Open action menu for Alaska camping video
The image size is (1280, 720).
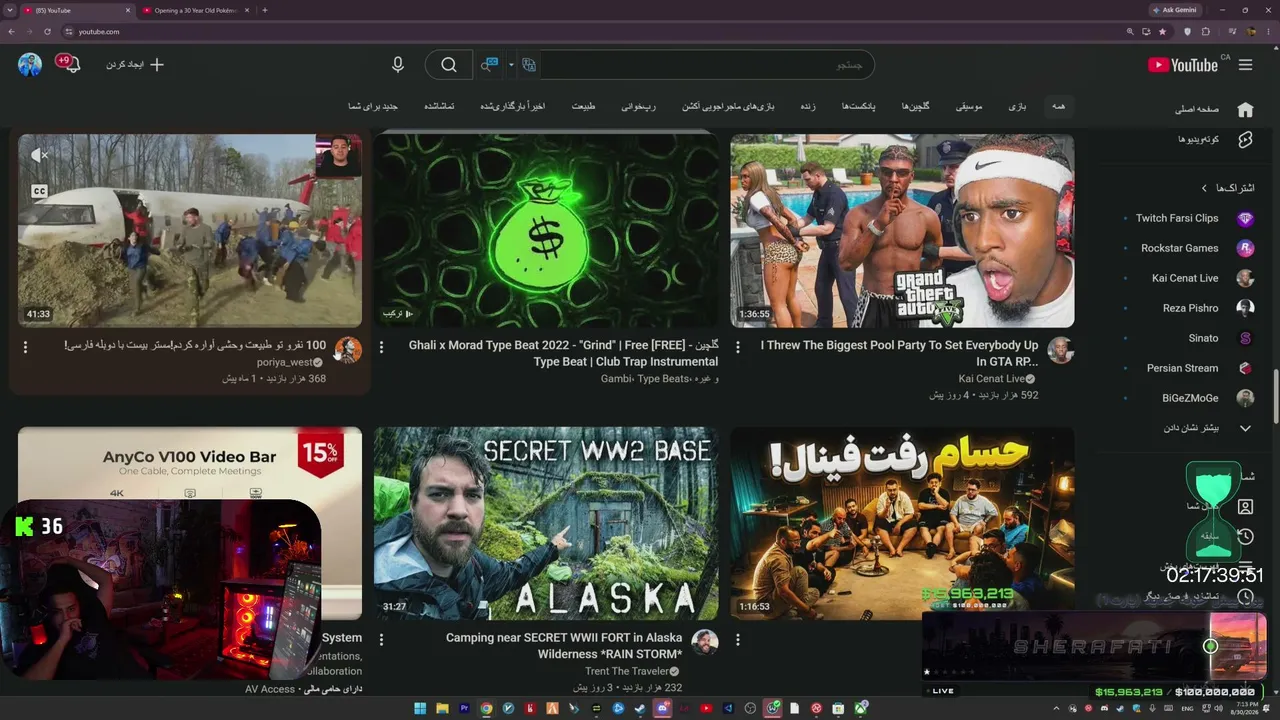click(382, 639)
